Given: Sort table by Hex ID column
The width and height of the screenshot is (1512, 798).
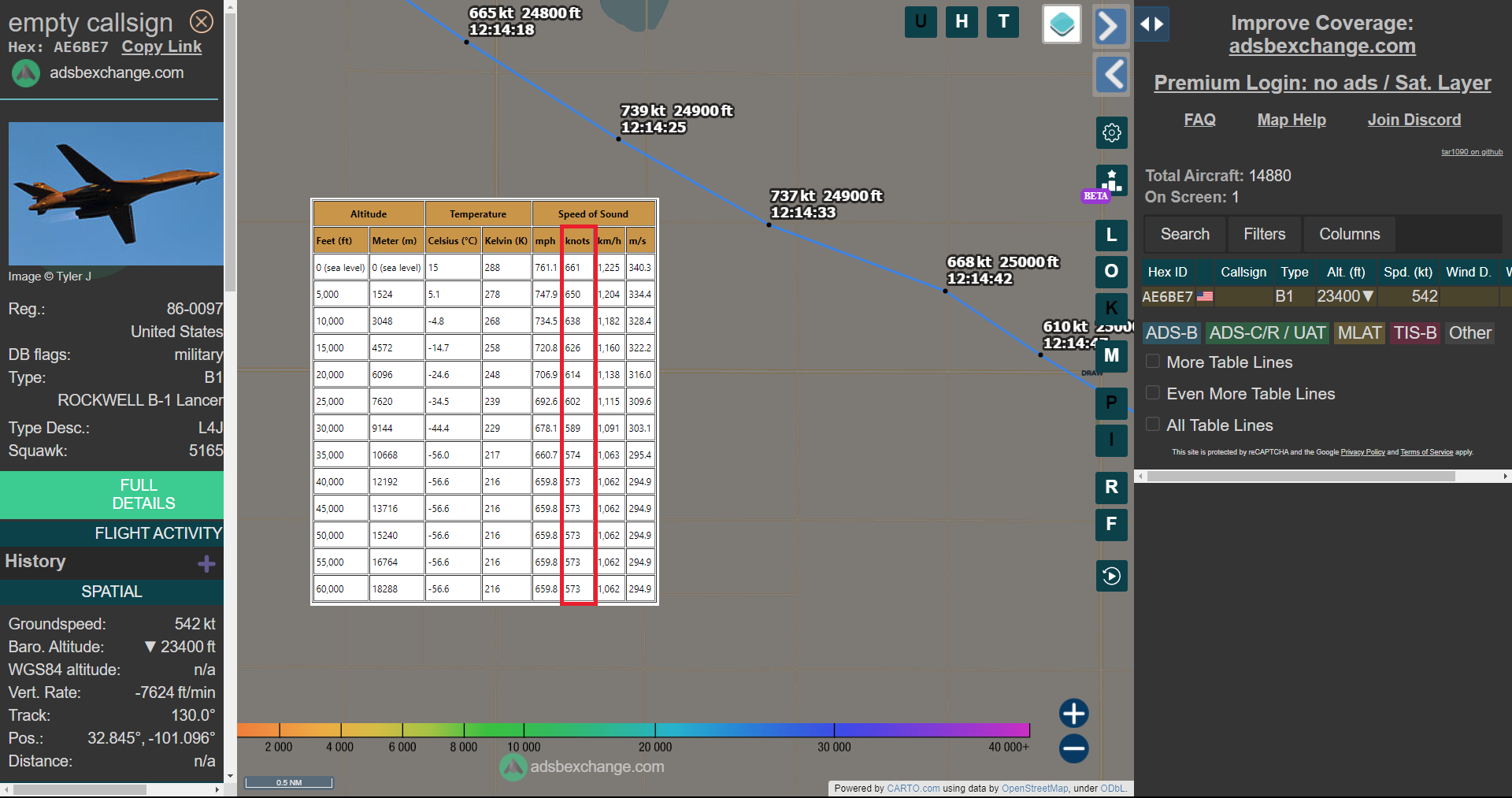Looking at the screenshot, I should tap(1167, 272).
